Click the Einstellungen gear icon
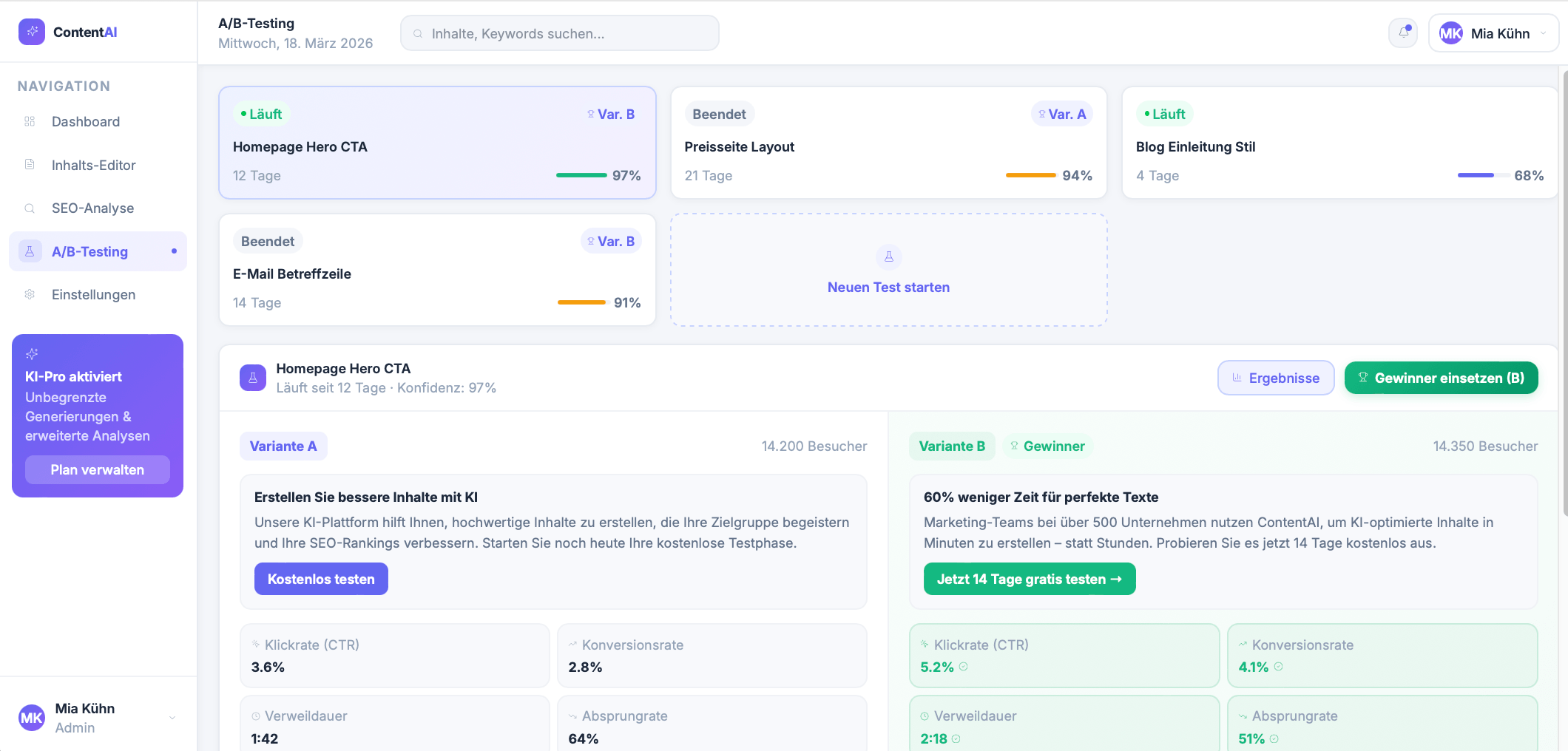 (30, 294)
